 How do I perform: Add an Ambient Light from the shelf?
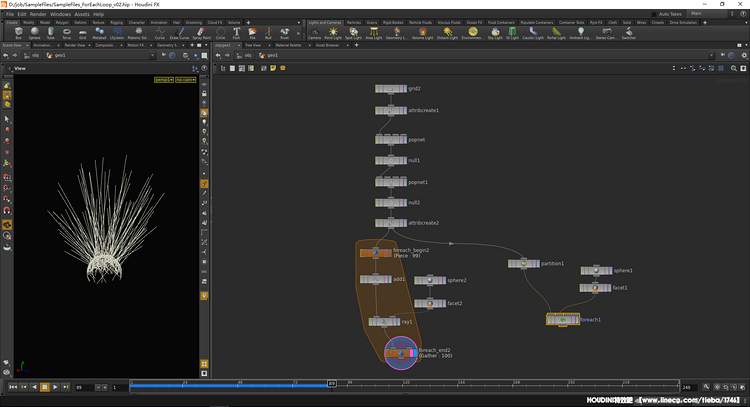(x=580, y=33)
